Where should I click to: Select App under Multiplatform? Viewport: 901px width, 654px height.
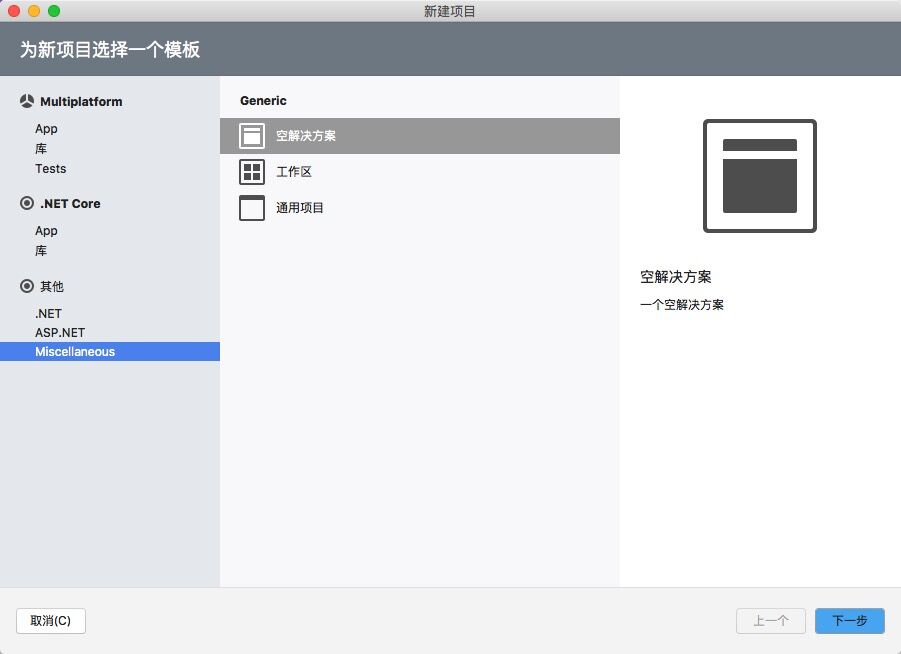pos(46,129)
